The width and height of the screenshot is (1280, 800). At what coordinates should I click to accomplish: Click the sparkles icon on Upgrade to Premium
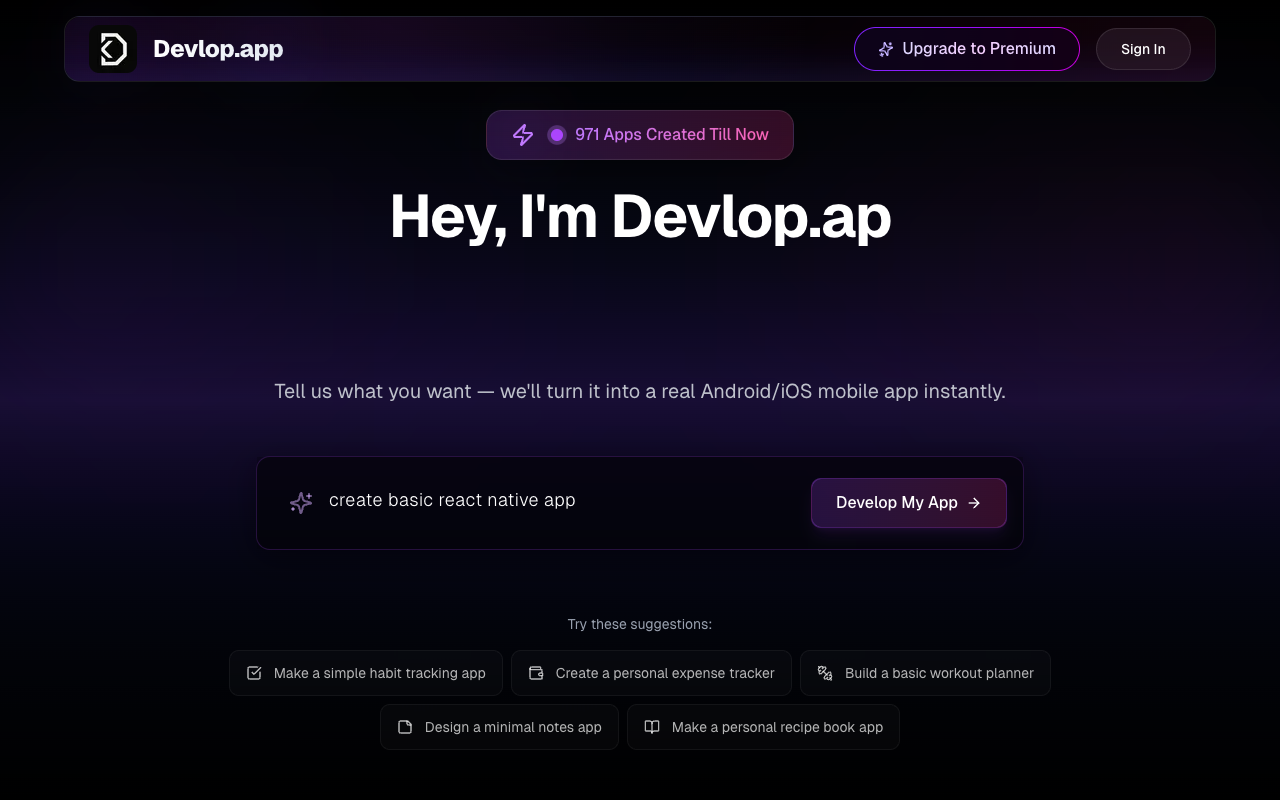pos(885,48)
